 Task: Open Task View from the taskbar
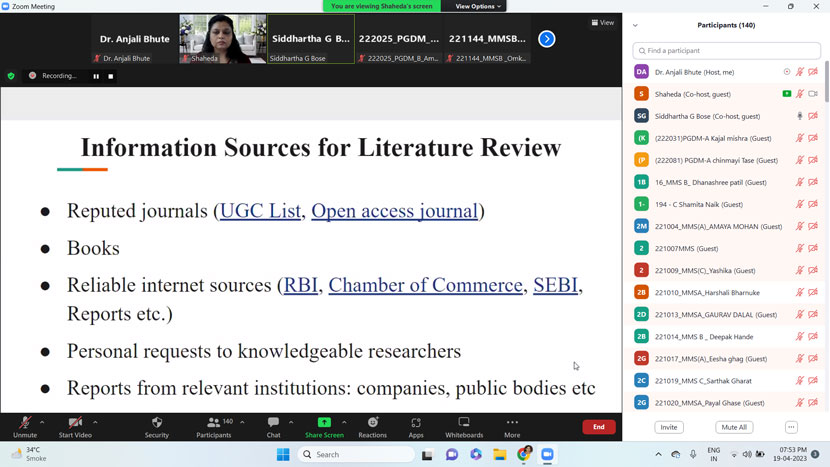[427, 454]
